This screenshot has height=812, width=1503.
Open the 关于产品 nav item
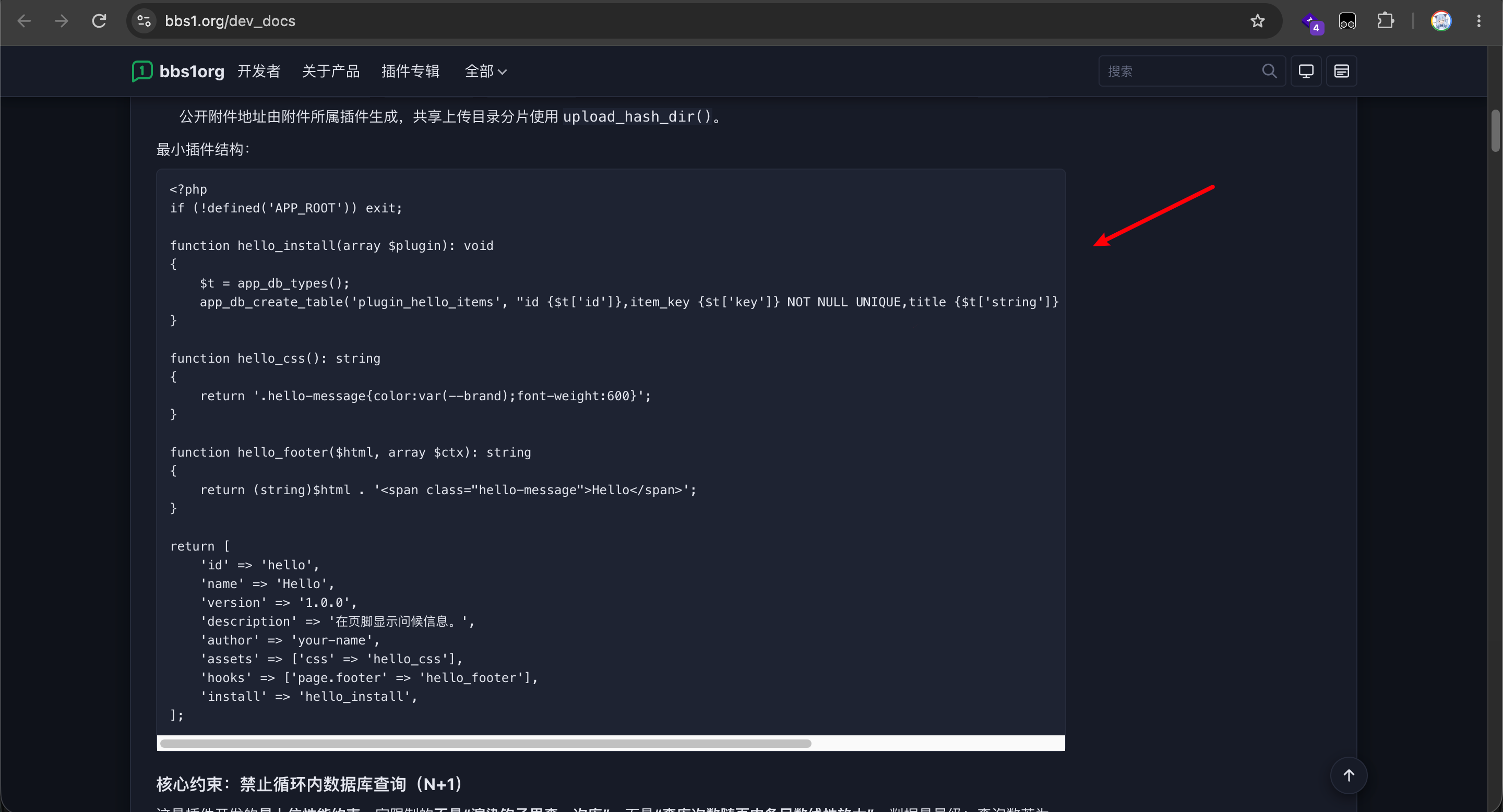click(x=330, y=71)
